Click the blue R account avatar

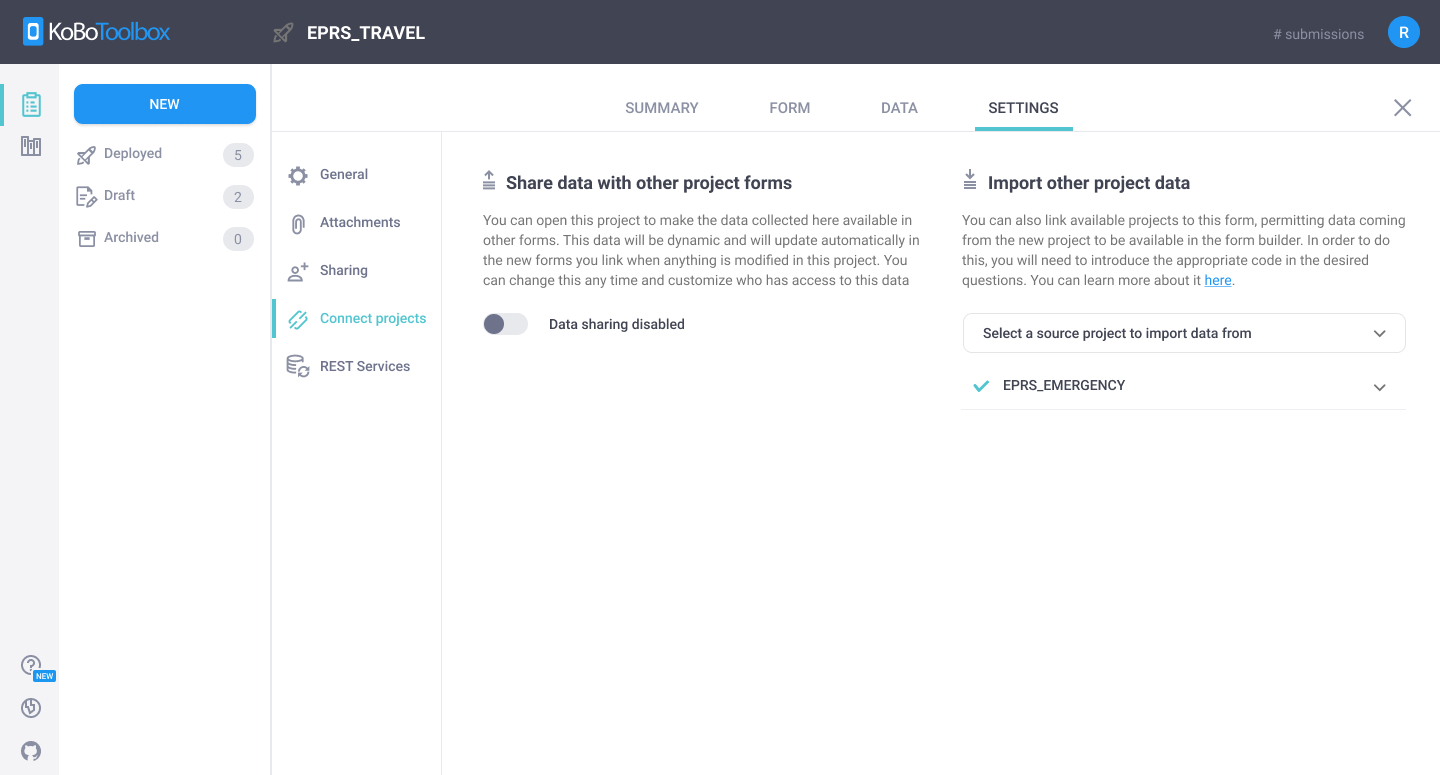(1403, 31)
